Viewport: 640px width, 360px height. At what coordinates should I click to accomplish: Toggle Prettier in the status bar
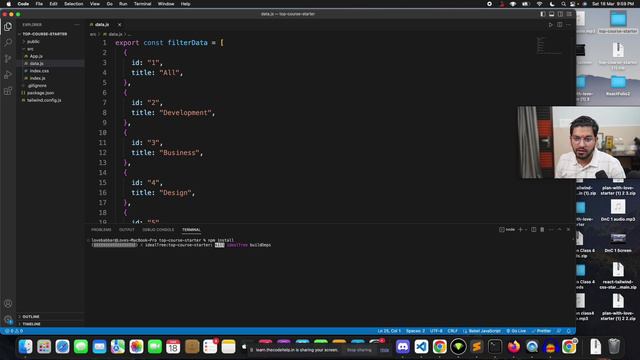(x=541, y=331)
